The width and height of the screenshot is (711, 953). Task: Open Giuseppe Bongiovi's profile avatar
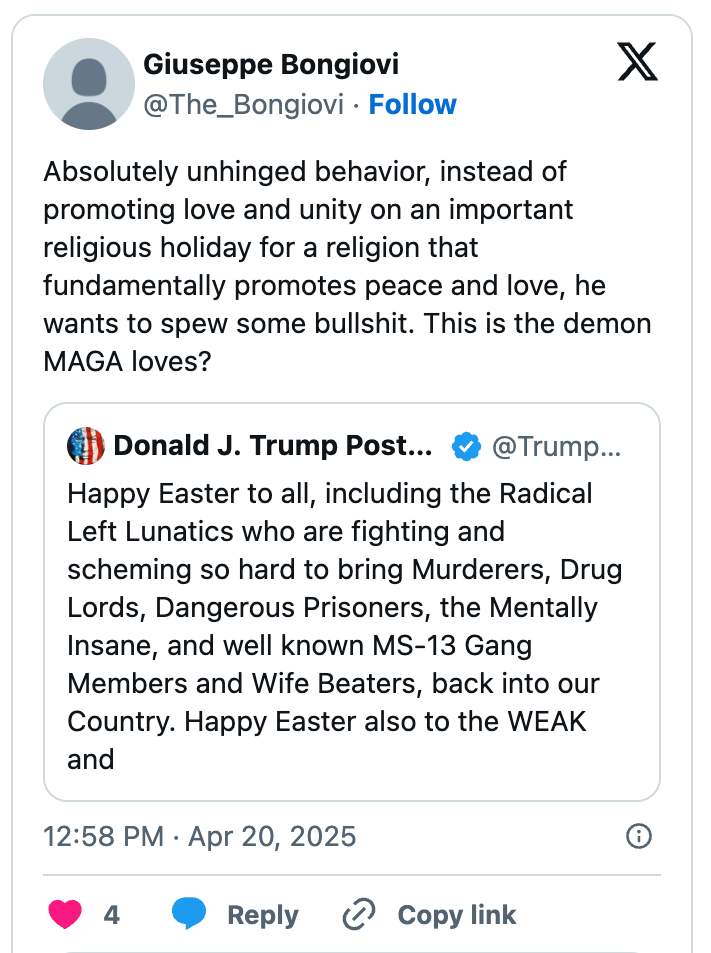coord(89,85)
